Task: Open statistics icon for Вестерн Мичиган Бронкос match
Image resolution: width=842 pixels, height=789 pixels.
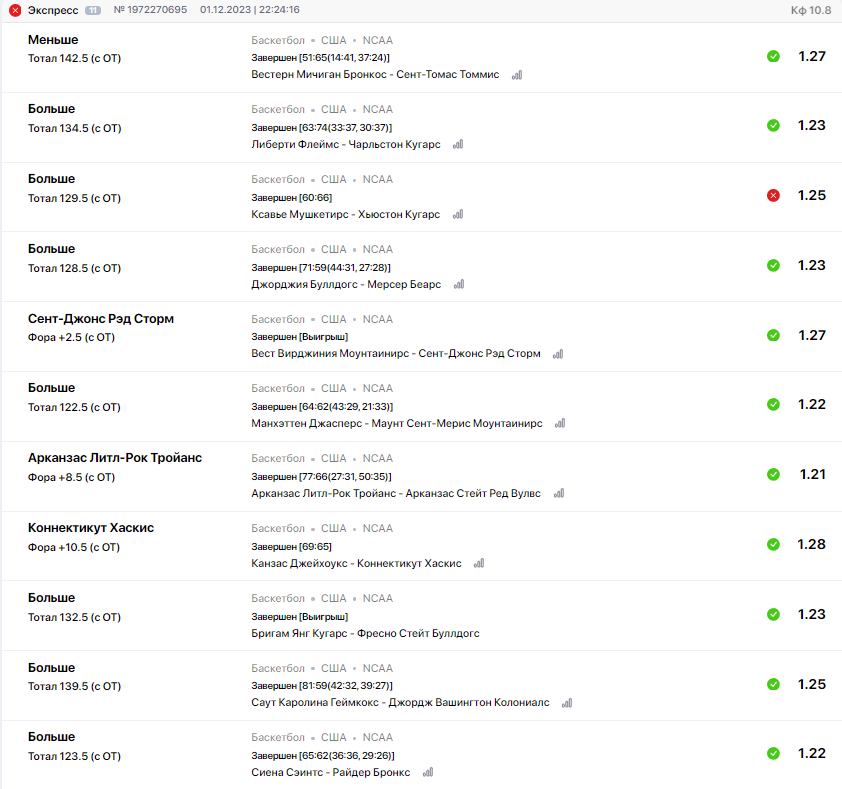Action: (x=517, y=75)
